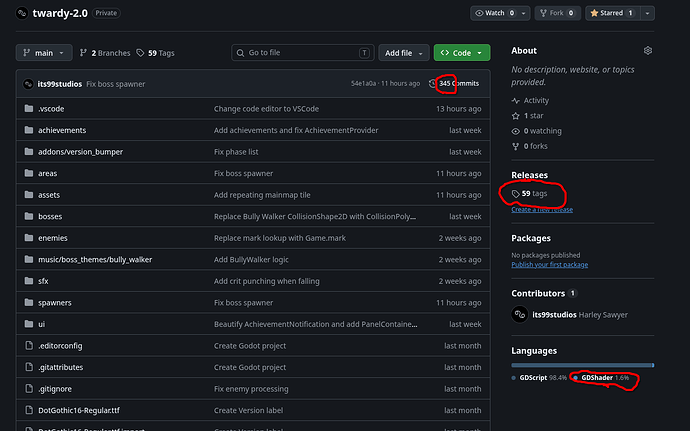Click the .gitignore file icon

(29, 388)
